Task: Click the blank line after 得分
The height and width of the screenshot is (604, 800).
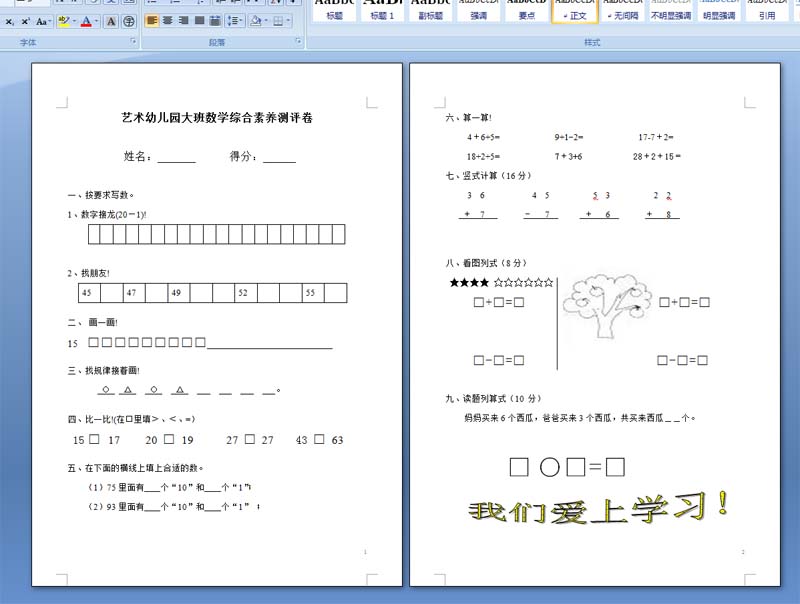Action: coord(280,158)
